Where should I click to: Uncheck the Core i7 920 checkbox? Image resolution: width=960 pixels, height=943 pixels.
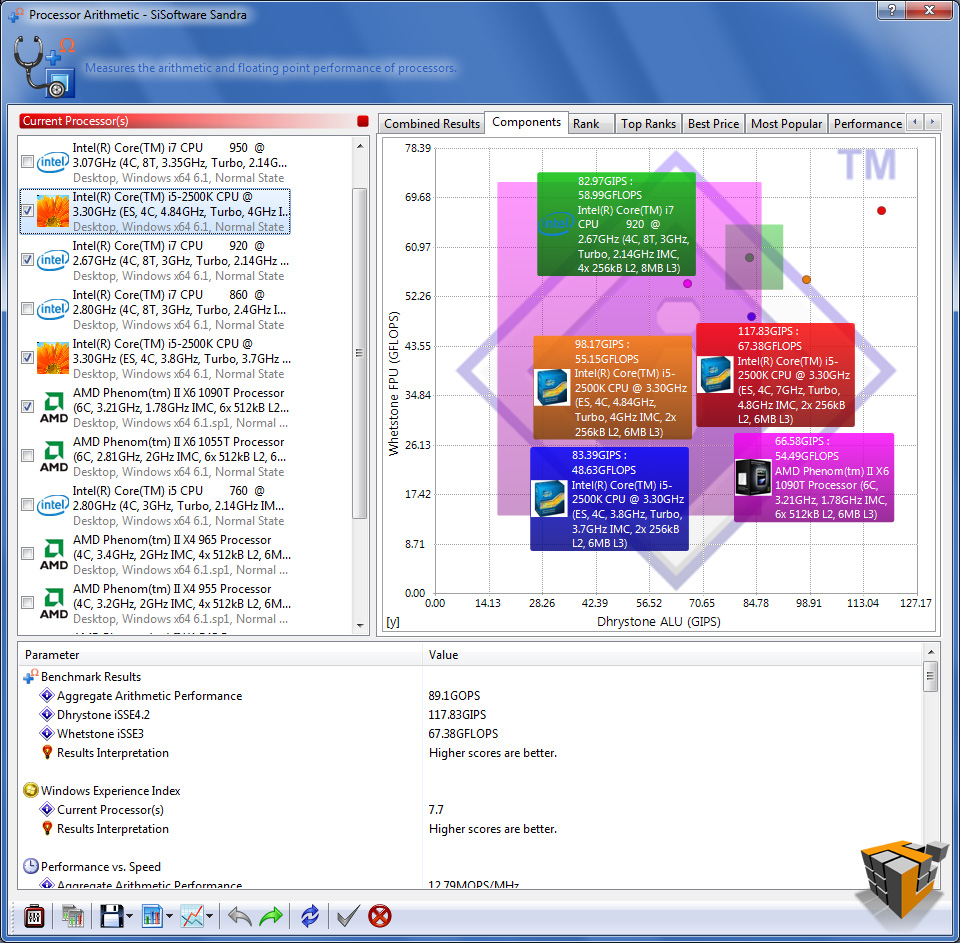point(27,260)
